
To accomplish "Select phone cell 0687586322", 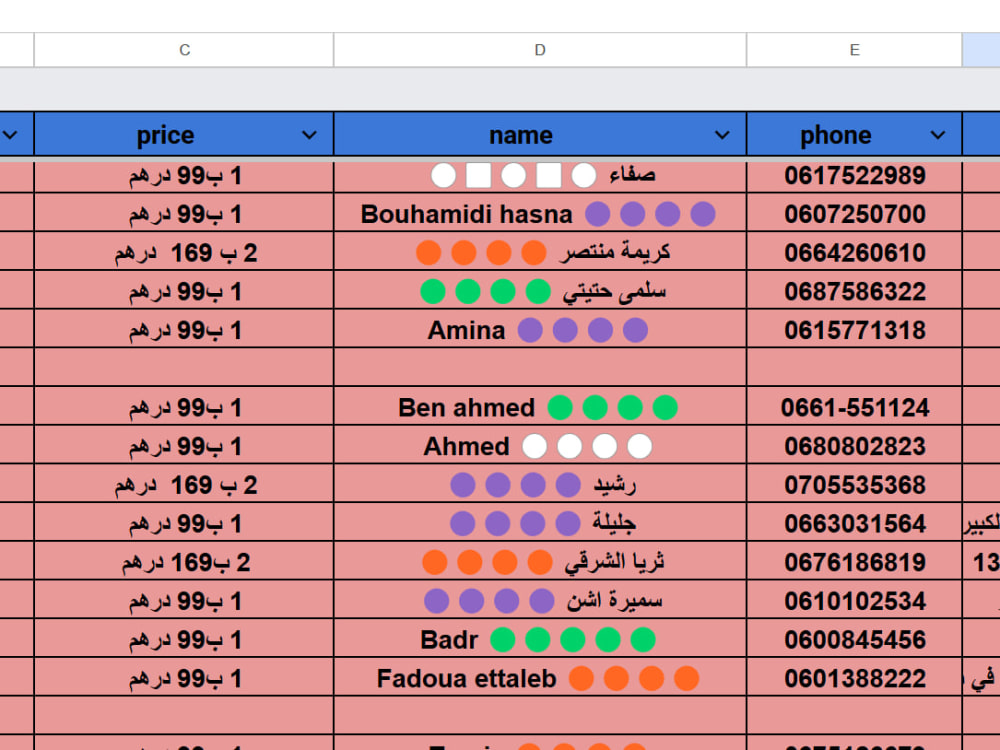I will coord(855,291).
